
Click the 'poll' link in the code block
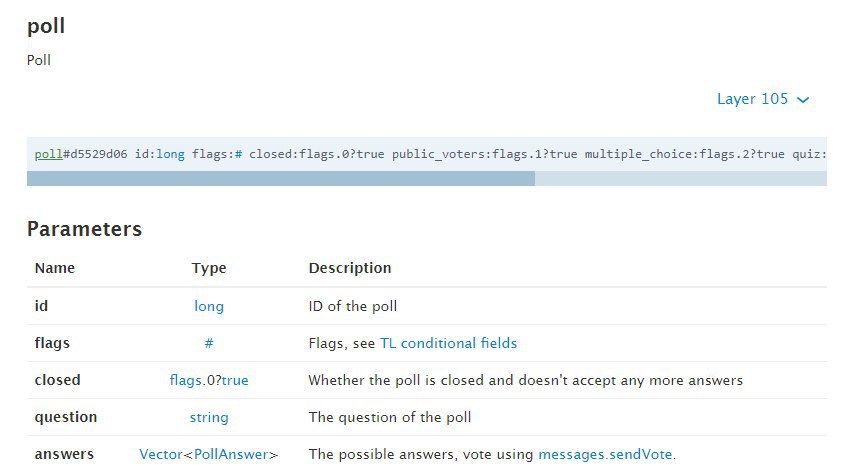(x=48, y=154)
